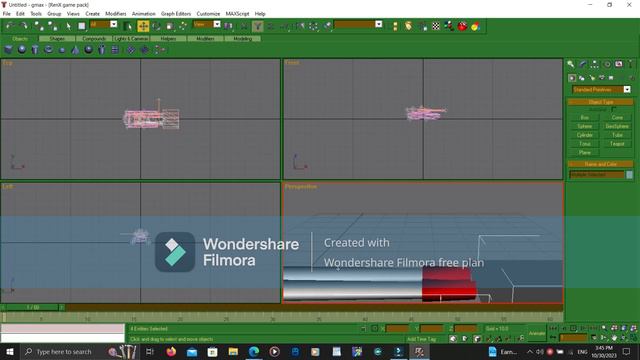Open the Graph Editors menu
This screenshot has width=640, height=360.
[x=176, y=13]
